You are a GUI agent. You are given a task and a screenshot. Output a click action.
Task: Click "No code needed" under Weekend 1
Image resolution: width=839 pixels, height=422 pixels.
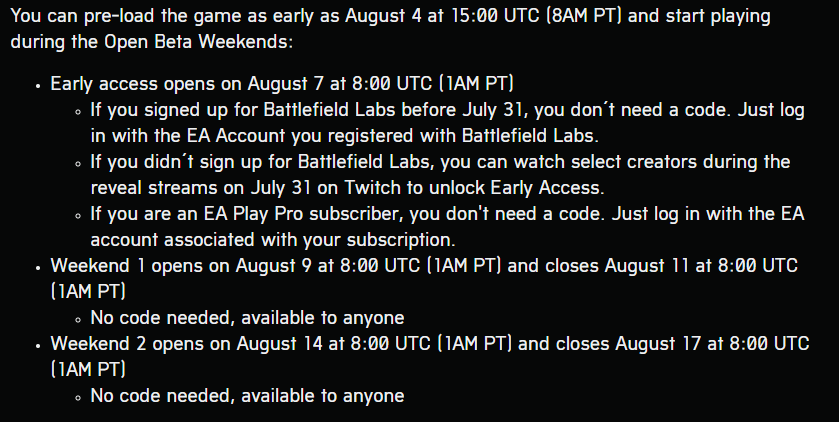coord(163,318)
